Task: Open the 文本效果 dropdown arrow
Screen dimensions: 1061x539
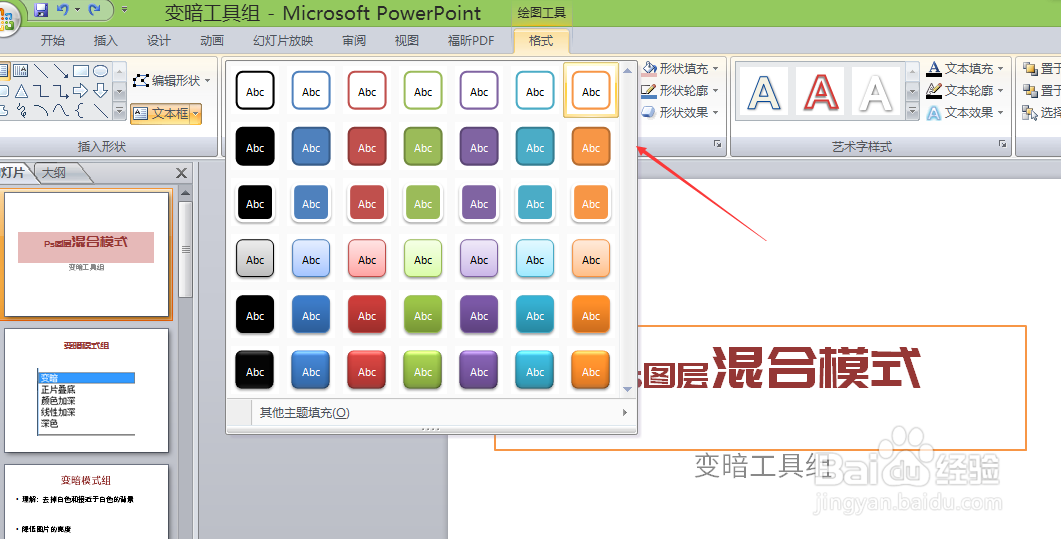Action: [x=1000, y=112]
